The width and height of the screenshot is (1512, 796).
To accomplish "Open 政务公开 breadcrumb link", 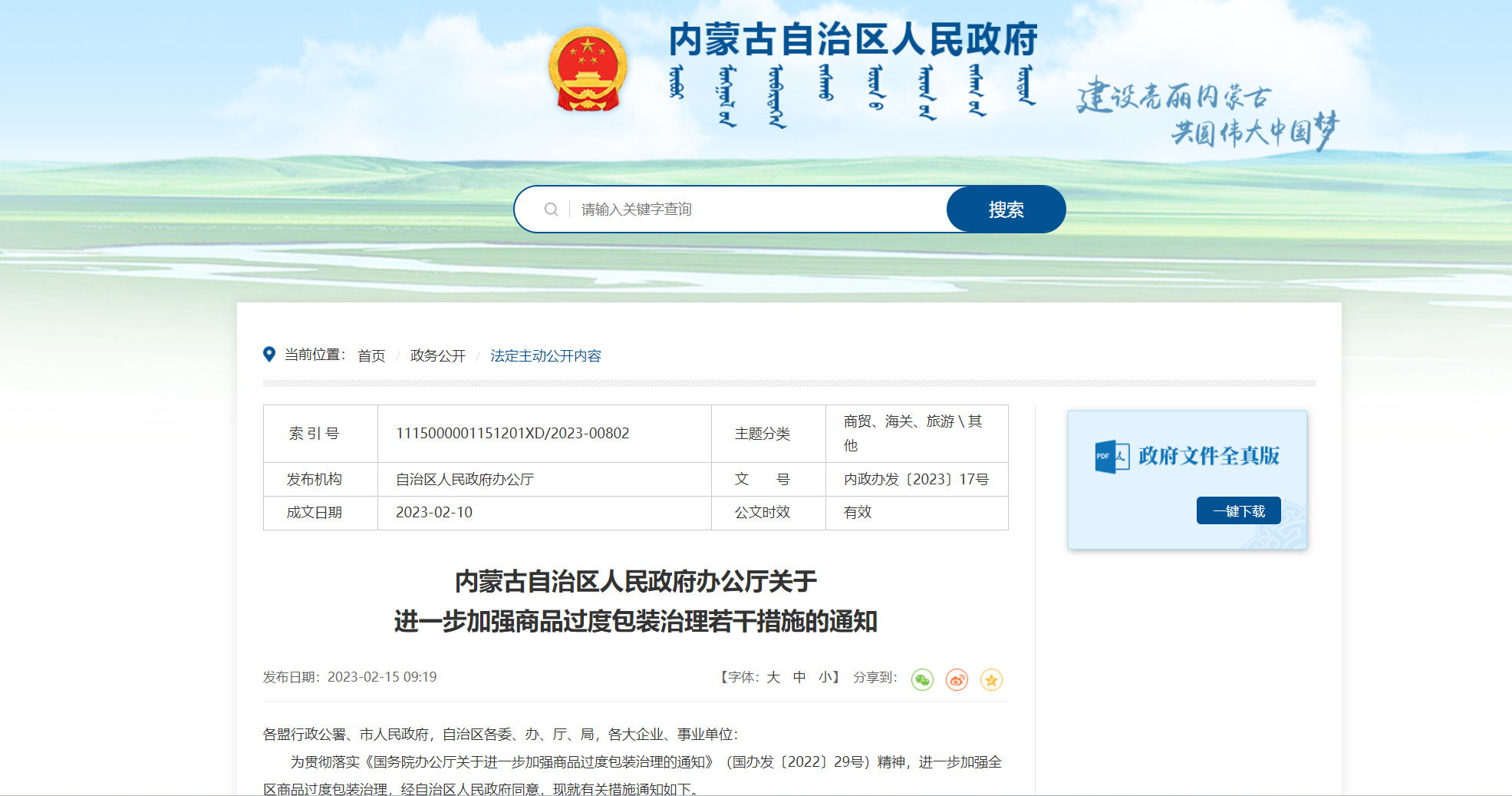I will point(437,356).
